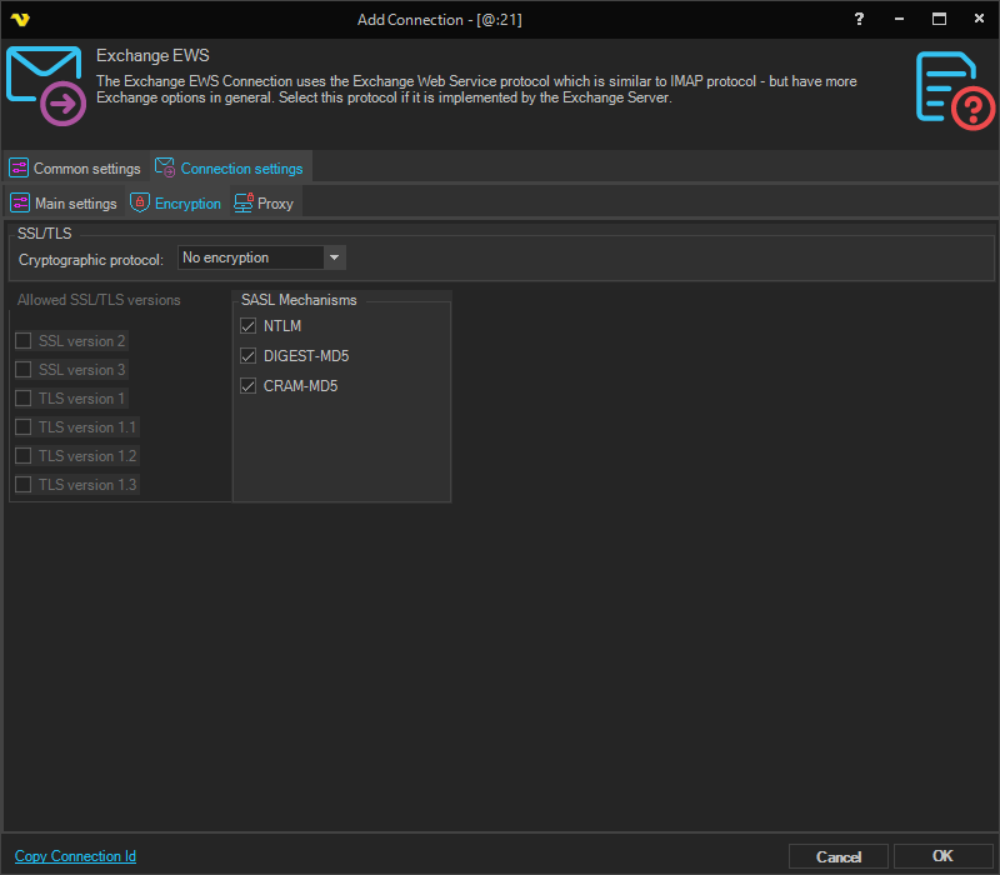Expand the Cryptographic protocol dropdown arrow
The height and width of the screenshot is (875, 1000).
pos(335,258)
